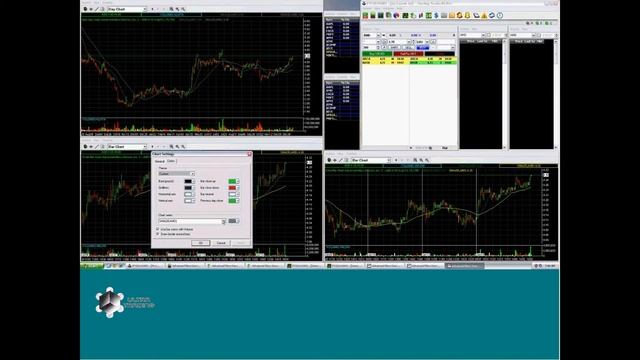The image size is (640, 360).
Task: Click the system tray clock
Action: click(550, 266)
